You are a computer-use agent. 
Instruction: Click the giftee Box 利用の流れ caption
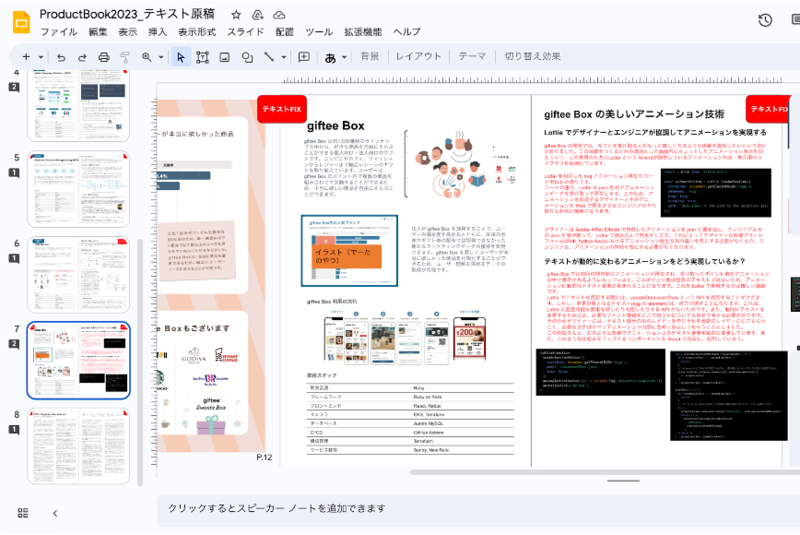coord(332,301)
